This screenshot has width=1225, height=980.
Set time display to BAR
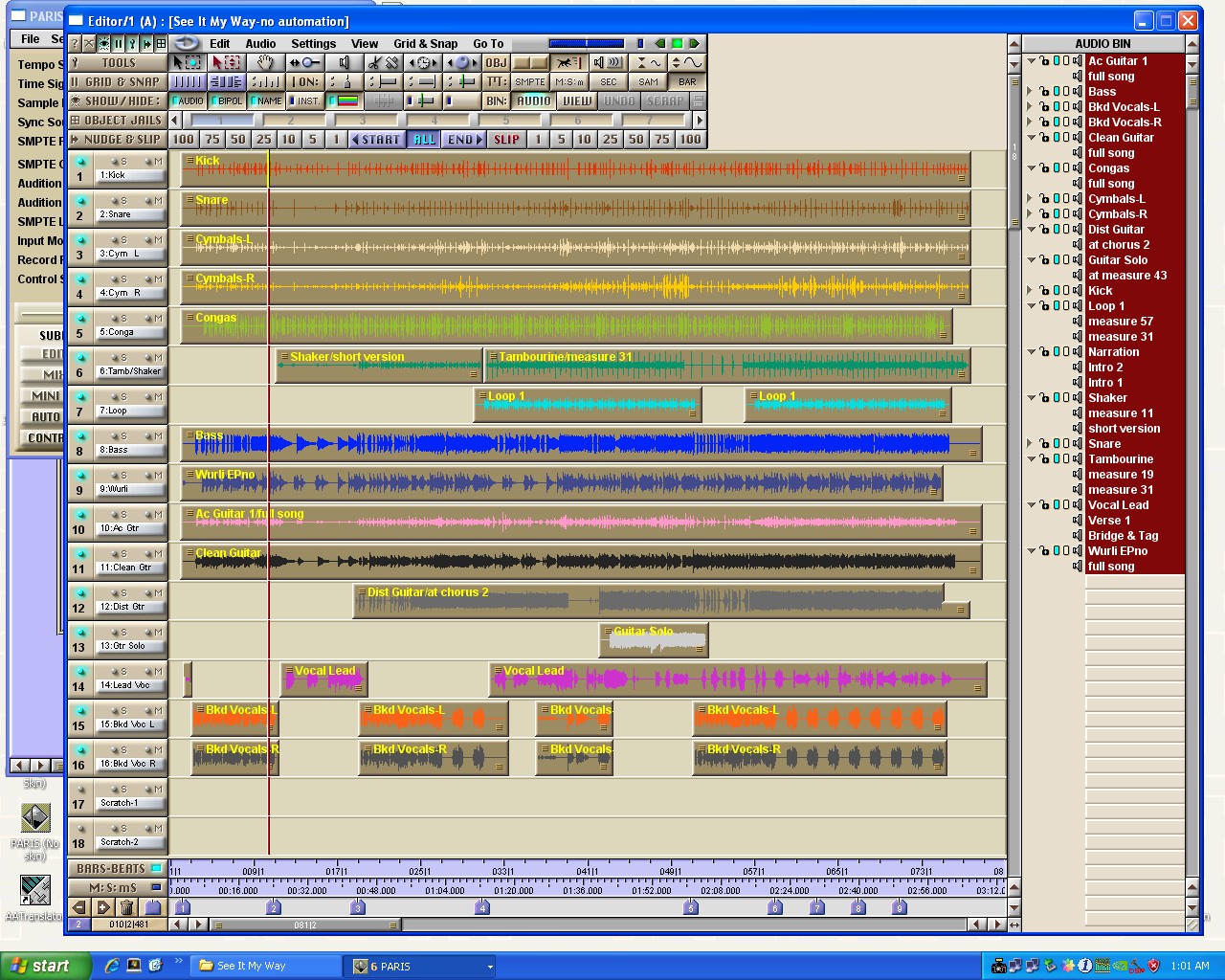(x=687, y=82)
